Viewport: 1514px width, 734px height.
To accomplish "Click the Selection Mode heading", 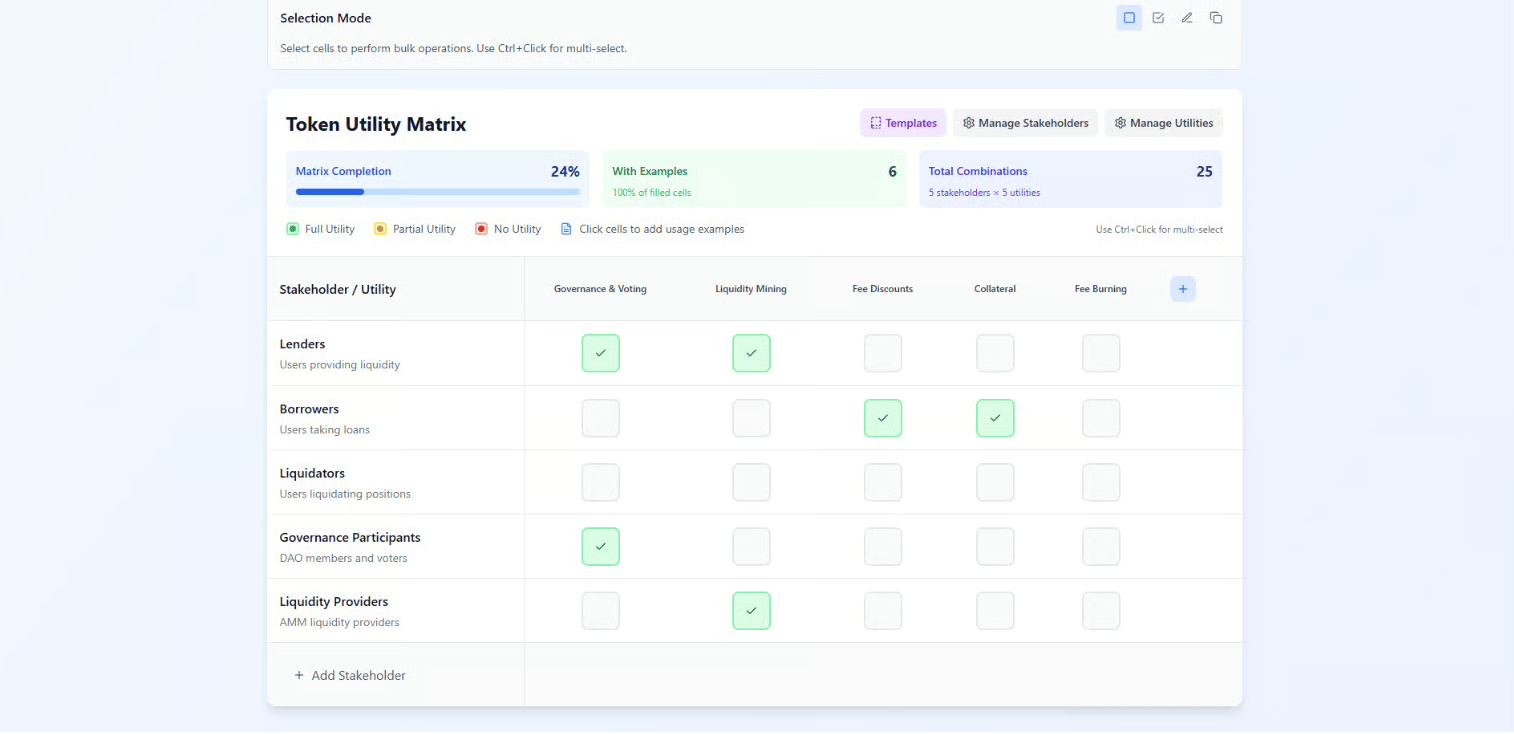I will tap(326, 18).
